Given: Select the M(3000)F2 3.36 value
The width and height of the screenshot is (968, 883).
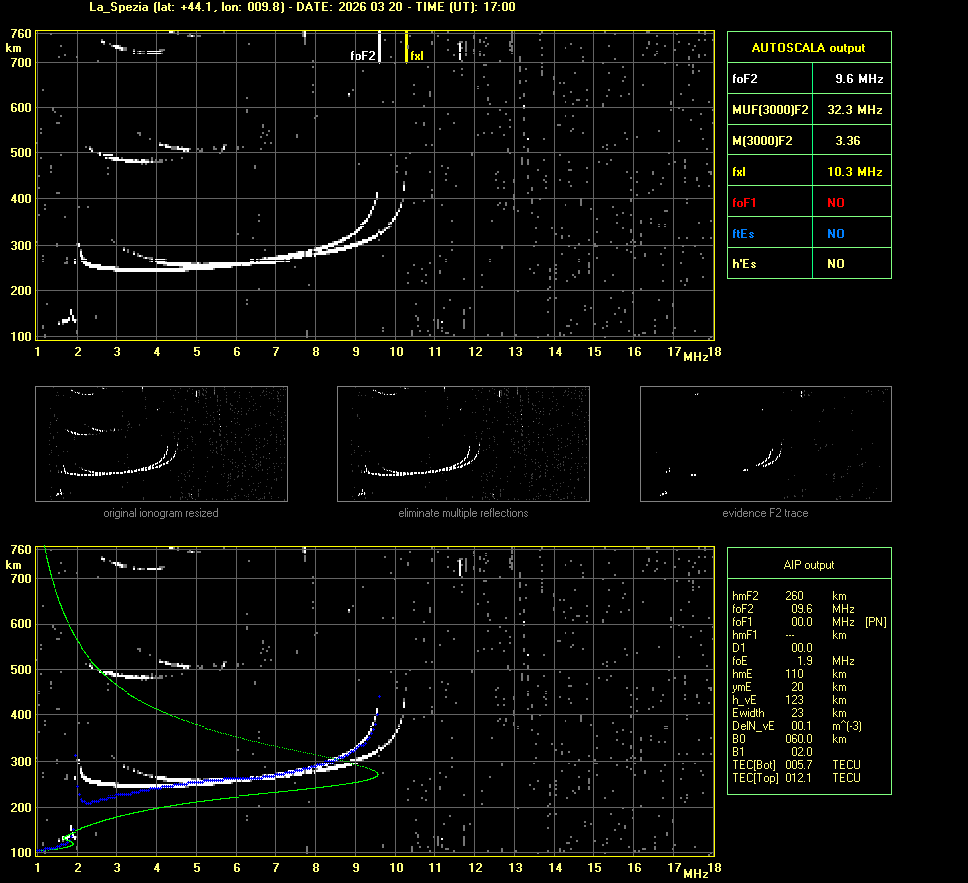Looking at the screenshot, I should (x=847, y=141).
